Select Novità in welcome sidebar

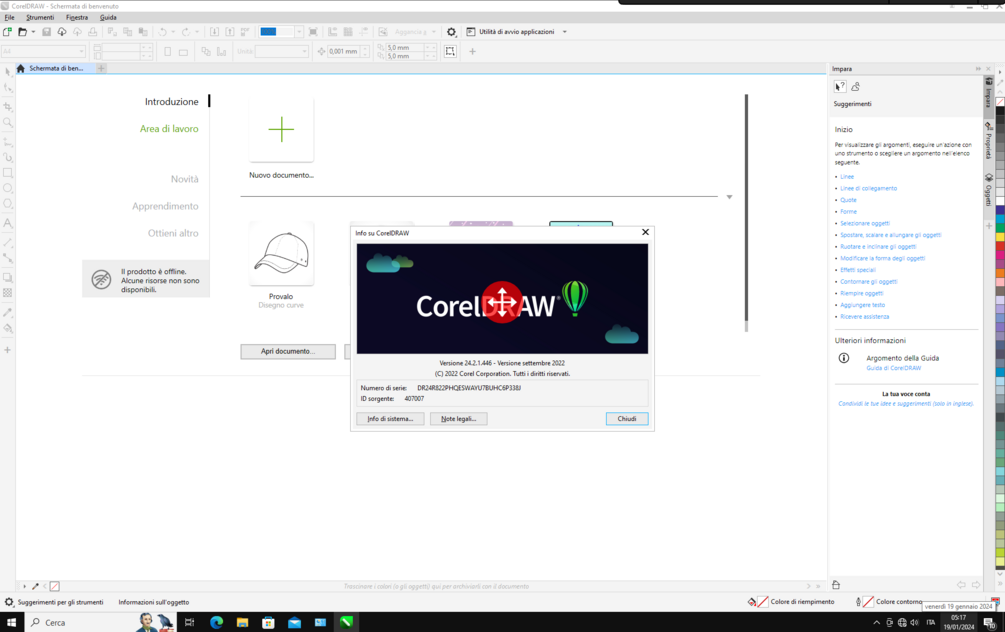click(x=185, y=179)
